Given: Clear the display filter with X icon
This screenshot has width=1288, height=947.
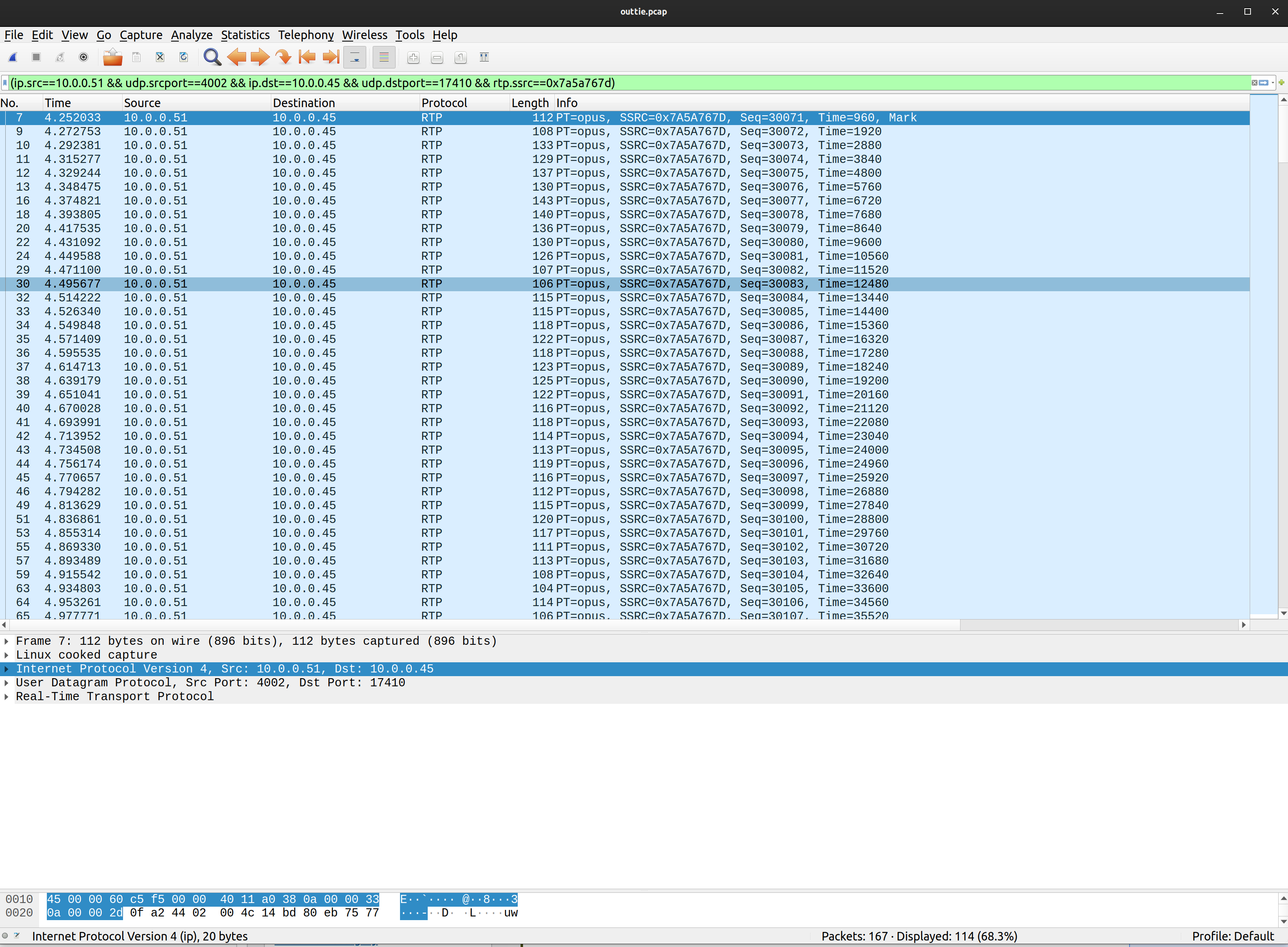Looking at the screenshot, I should [1254, 83].
